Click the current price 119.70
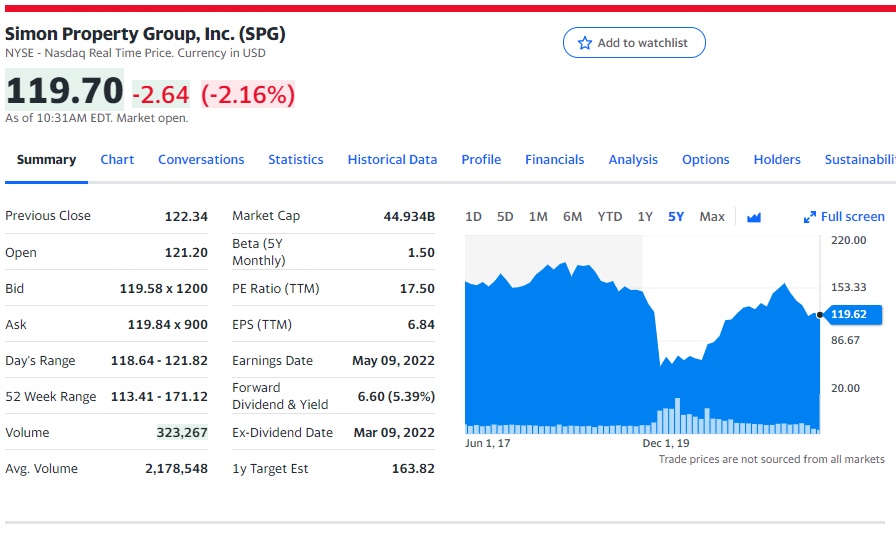Screen dimensions: 896x534 pos(65,90)
